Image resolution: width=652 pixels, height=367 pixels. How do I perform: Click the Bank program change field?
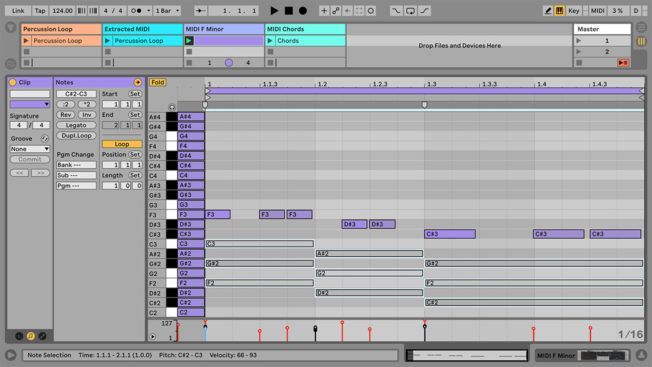coord(76,165)
